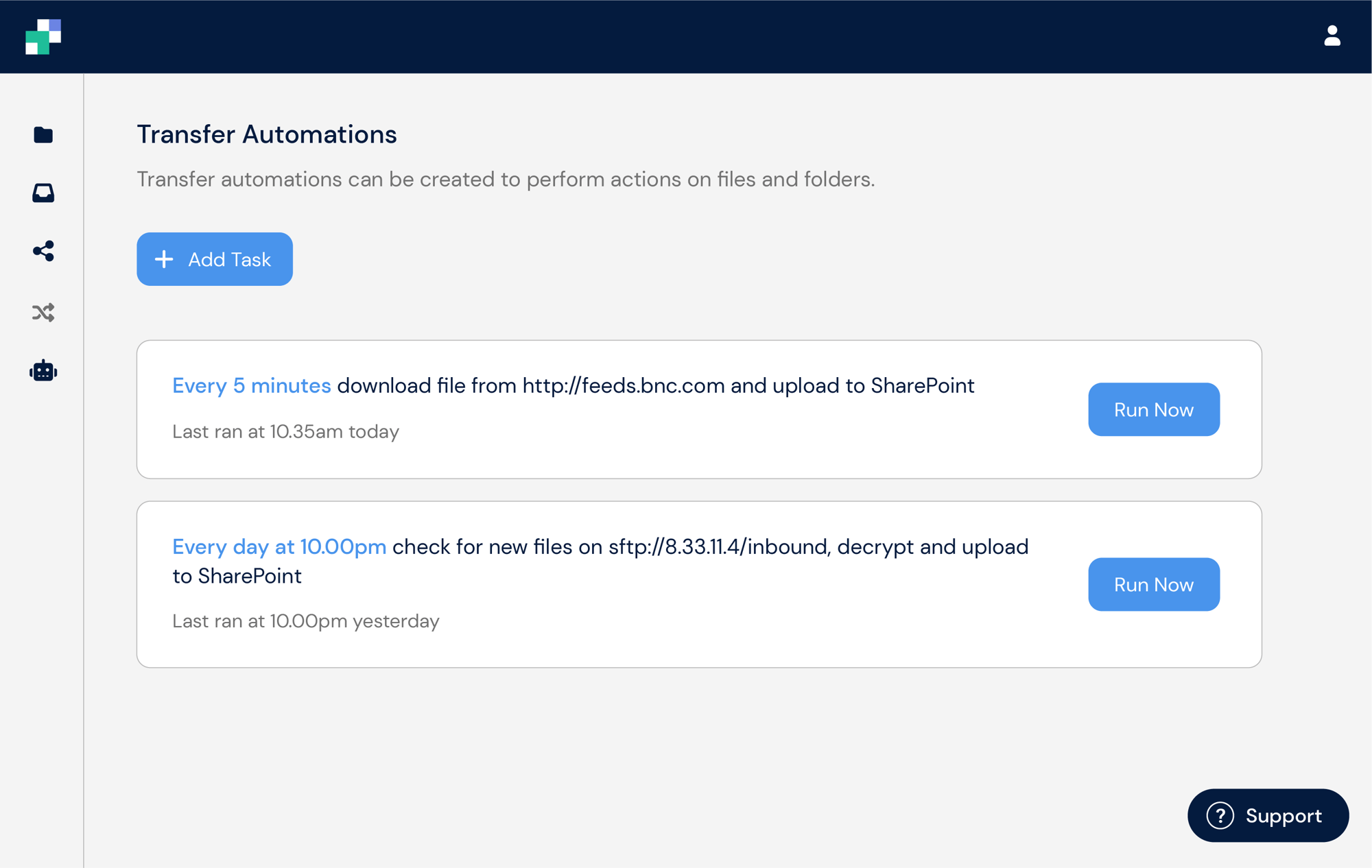
Task: Open the user profile icon
Action: (x=1332, y=36)
